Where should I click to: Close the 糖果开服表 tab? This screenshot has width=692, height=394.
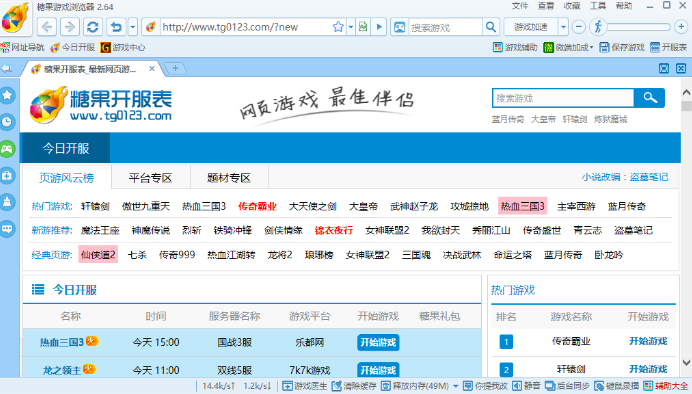pyautogui.click(x=152, y=68)
